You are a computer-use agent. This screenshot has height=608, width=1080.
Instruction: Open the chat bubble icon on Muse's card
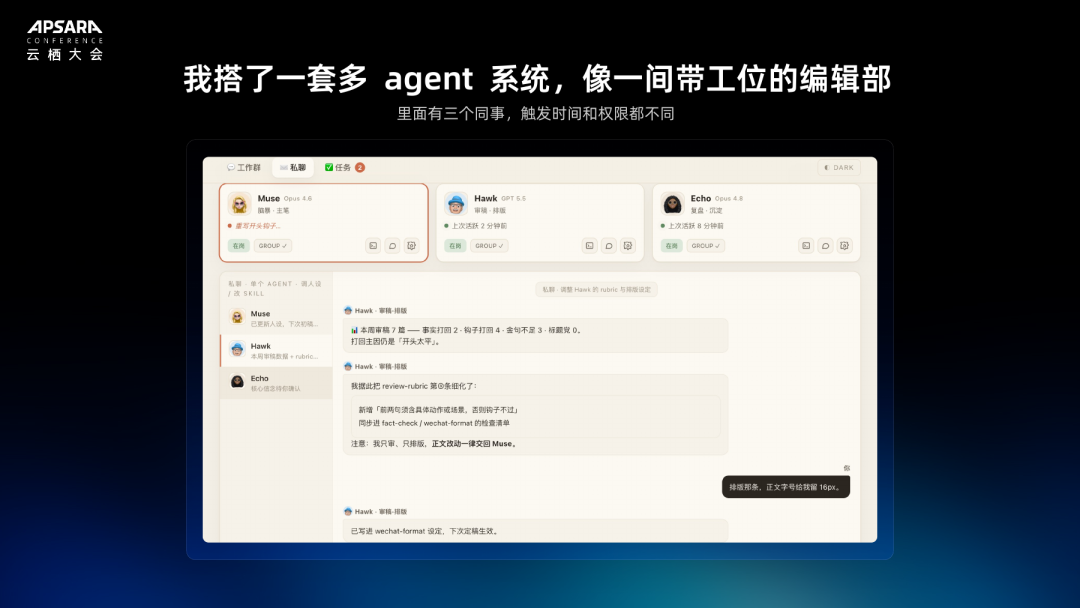click(x=392, y=246)
